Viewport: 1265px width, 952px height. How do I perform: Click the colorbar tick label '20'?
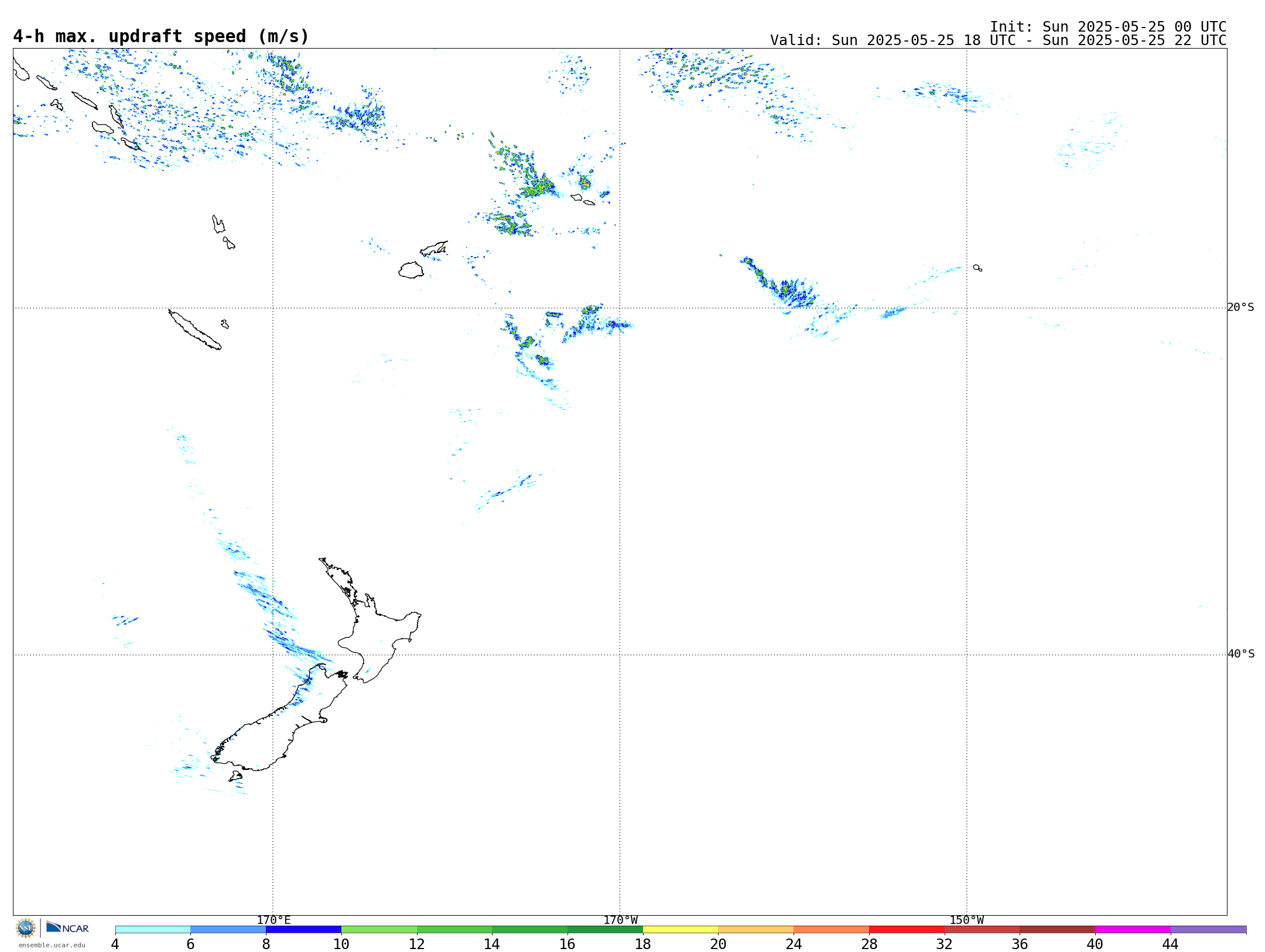[718, 944]
